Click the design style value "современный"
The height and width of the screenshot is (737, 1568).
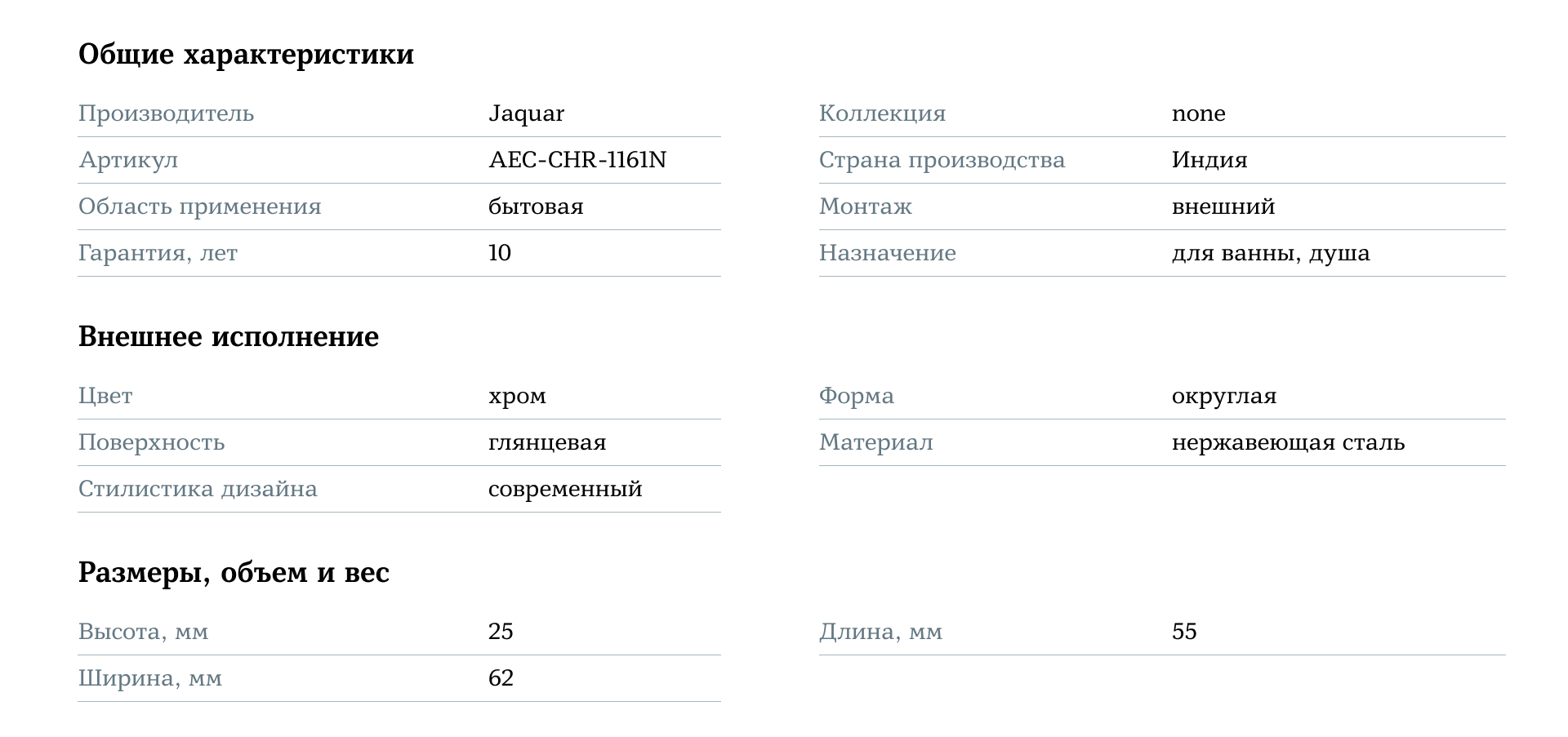pyautogui.click(x=564, y=489)
